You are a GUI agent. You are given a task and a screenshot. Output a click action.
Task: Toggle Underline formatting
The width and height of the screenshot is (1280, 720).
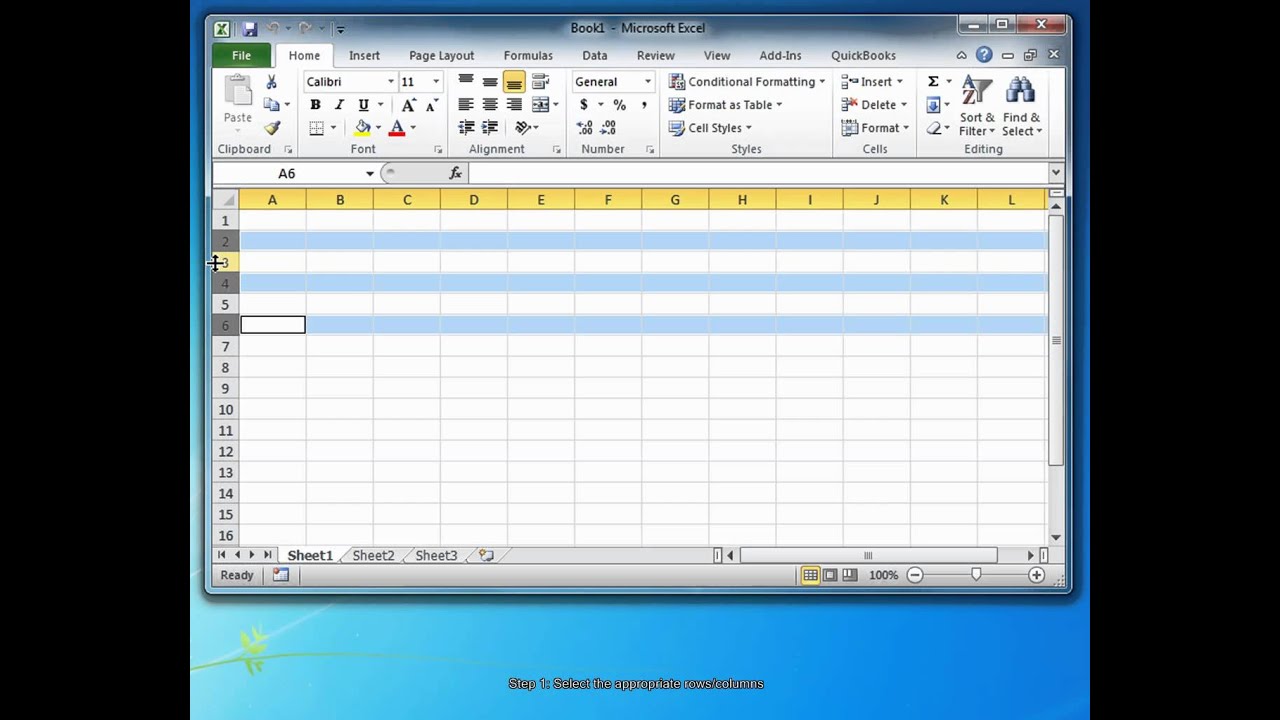tap(363, 105)
